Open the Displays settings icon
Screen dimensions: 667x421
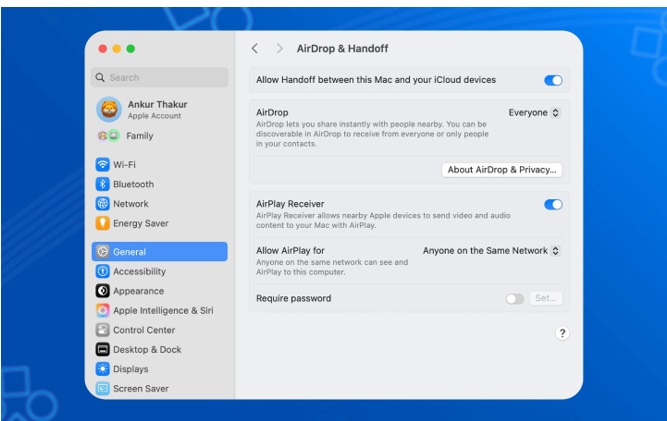tap(102, 369)
